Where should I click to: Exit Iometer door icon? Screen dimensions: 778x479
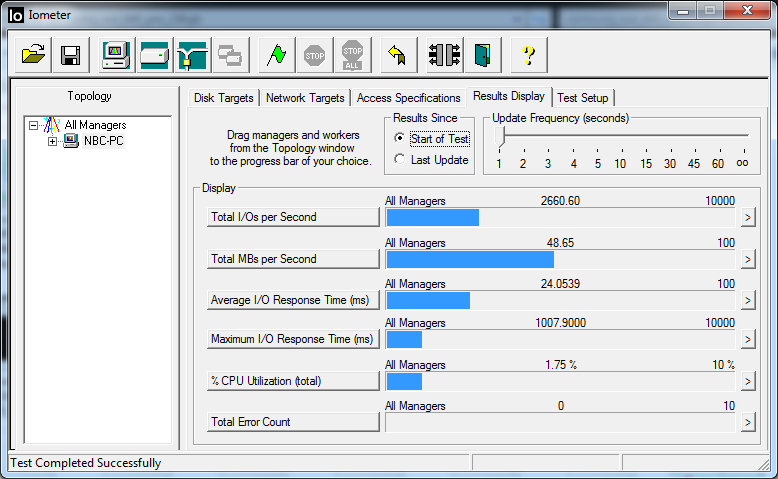pyautogui.click(x=482, y=55)
